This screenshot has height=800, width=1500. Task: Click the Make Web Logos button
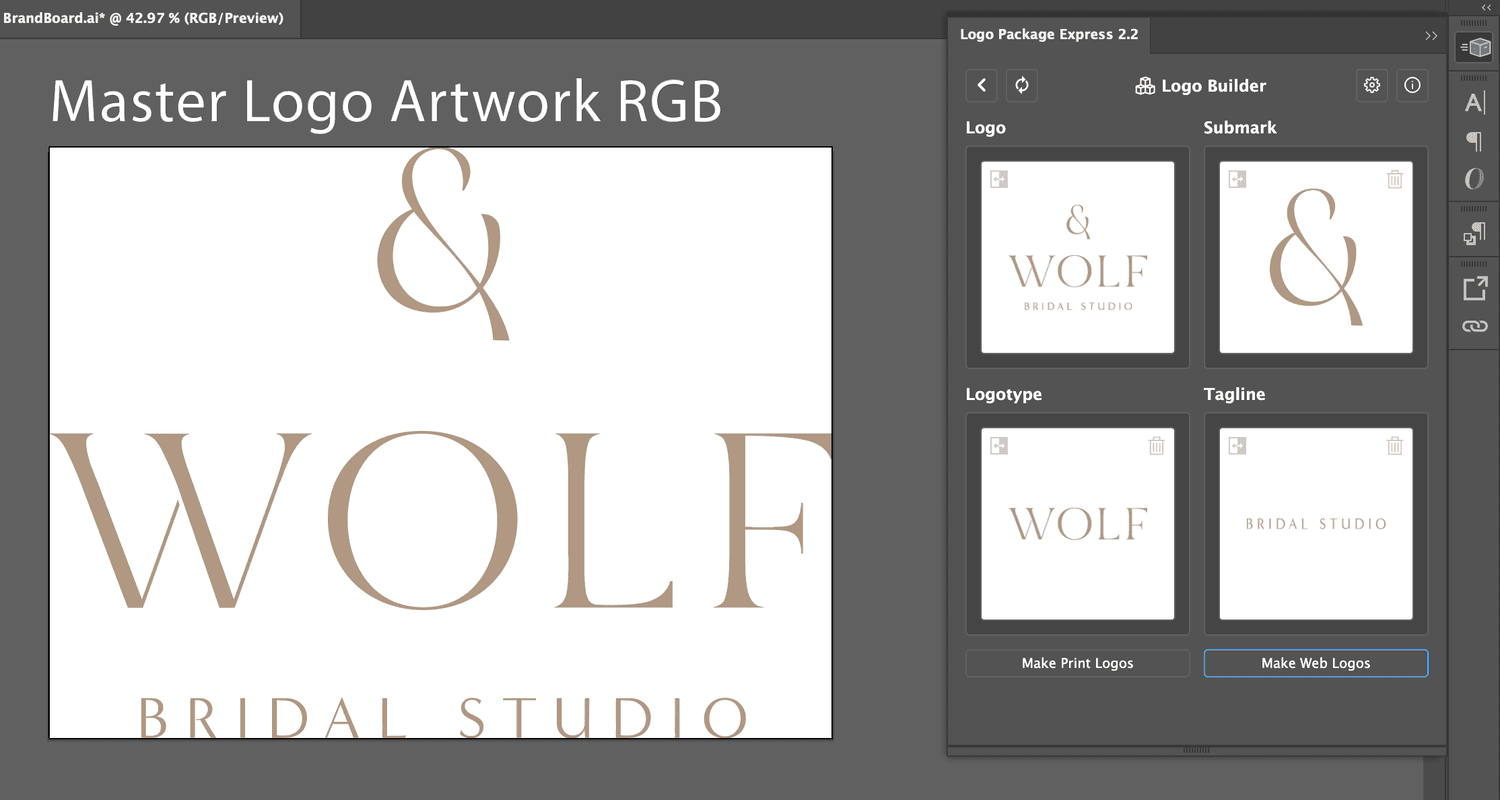pos(1315,663)
